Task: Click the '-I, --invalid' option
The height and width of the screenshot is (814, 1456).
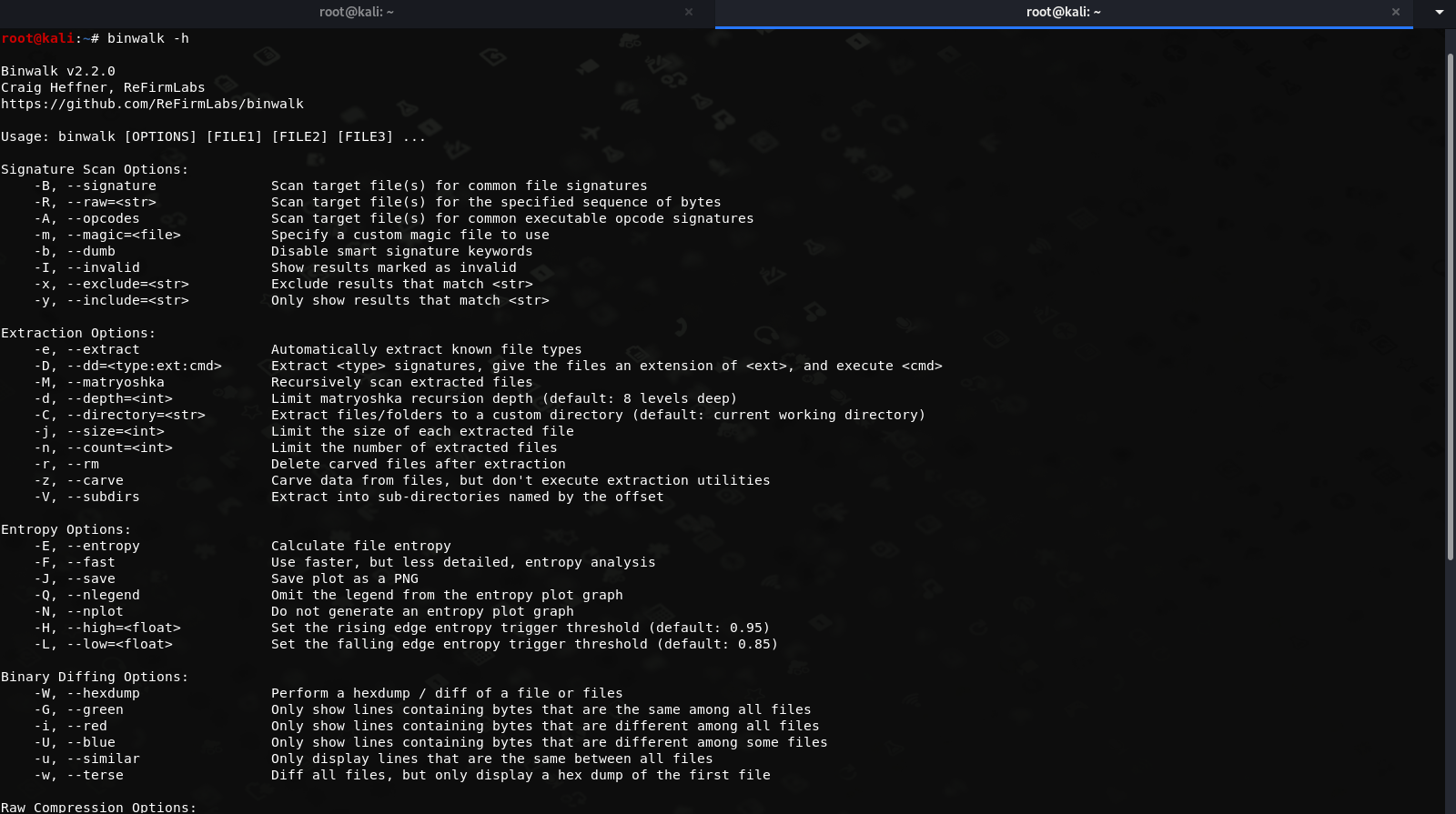Action: click(87, 267)
